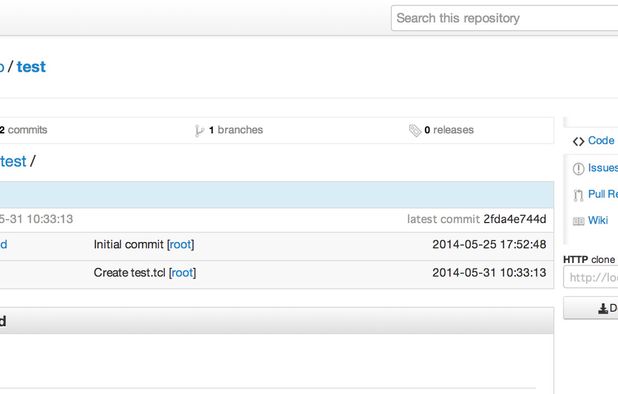This screenshot has height=394, width=618.
Task: Click the Issues exclamation icon
Action: click(578, 169)
